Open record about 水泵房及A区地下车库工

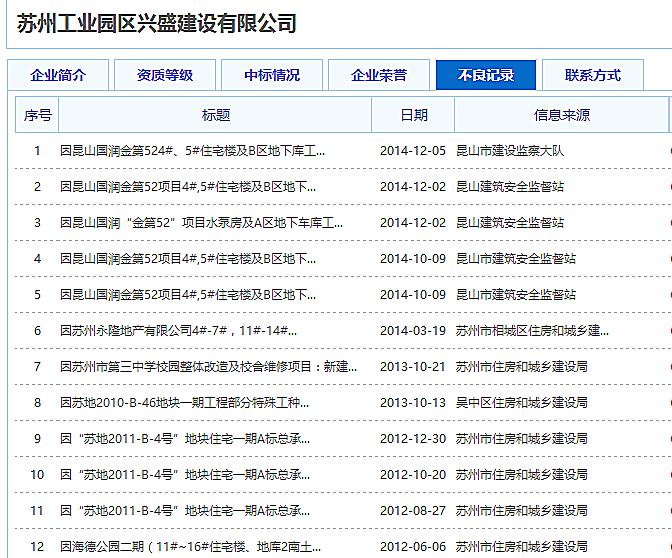point(201,223)
